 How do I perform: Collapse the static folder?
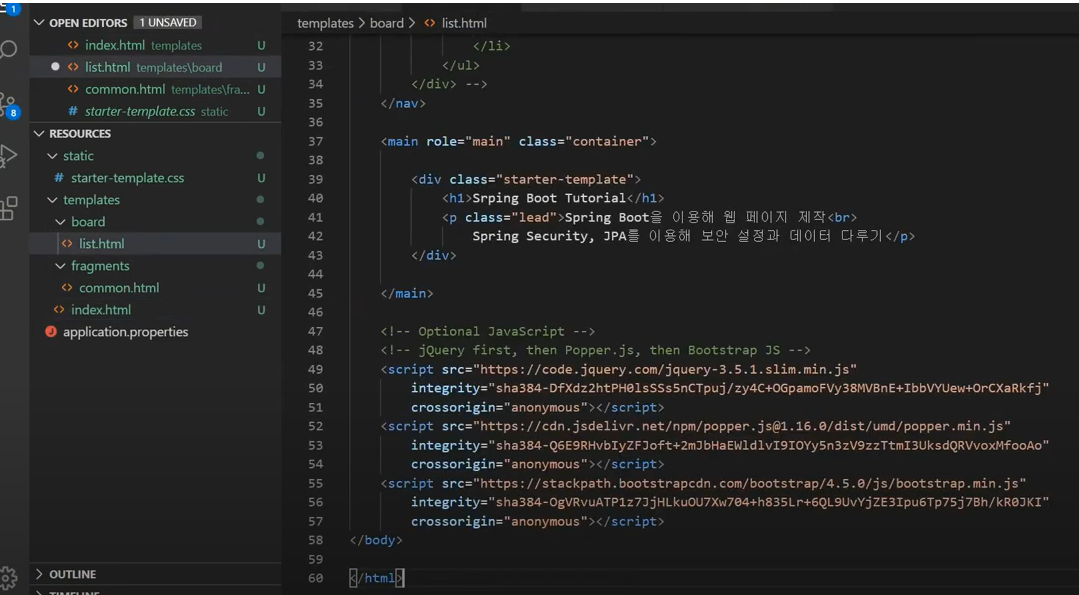coord(52,156)
